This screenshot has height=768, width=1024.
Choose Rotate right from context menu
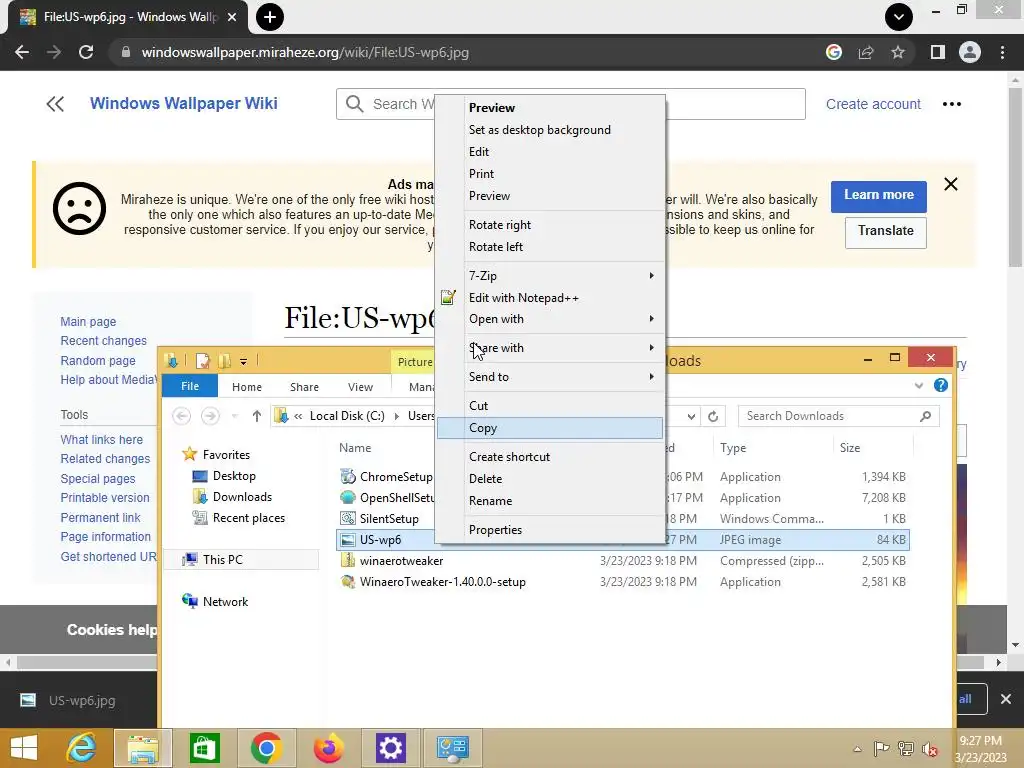pyautogui.click(x=550, y=225)
